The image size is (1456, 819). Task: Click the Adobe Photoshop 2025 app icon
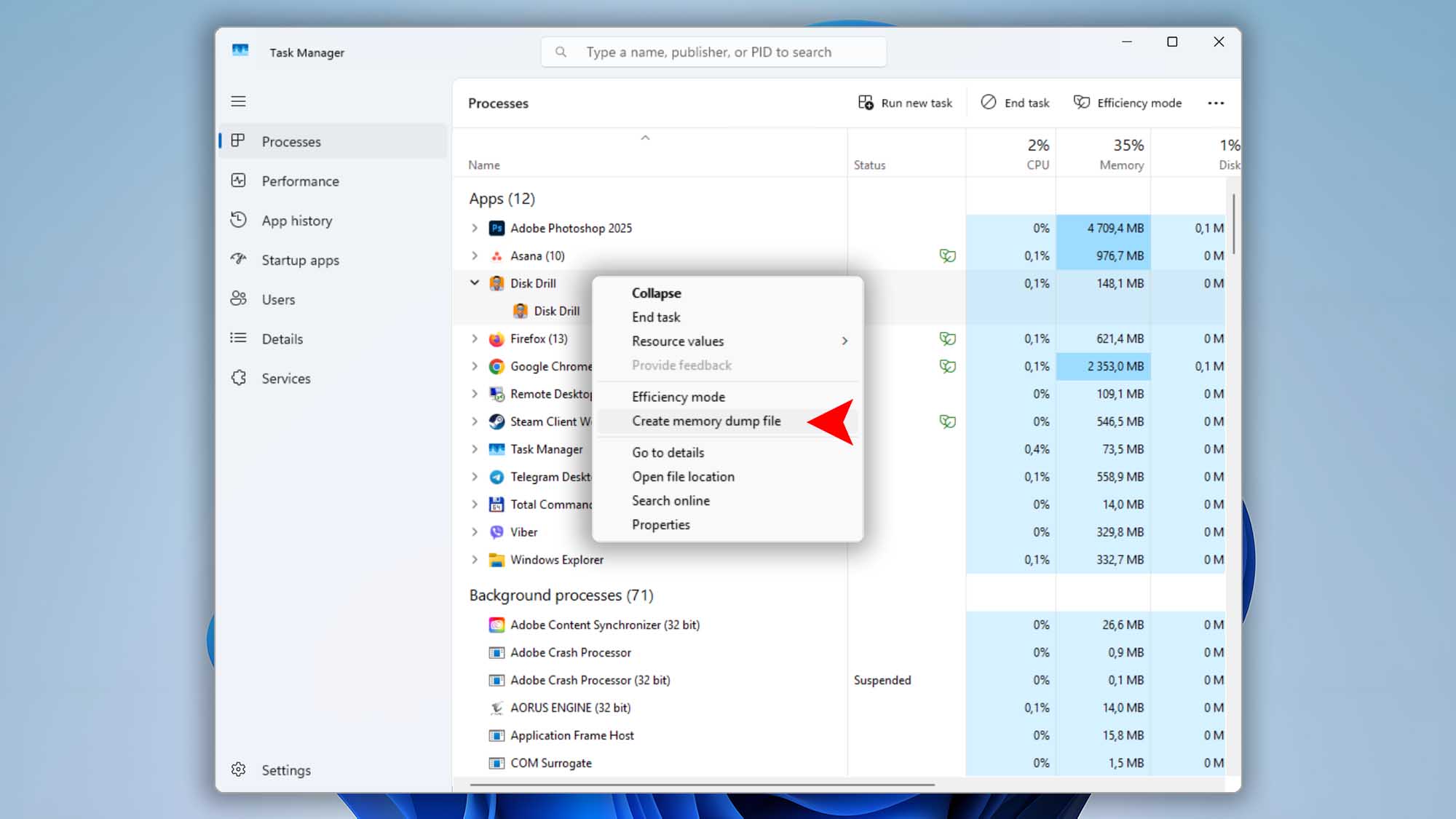pyautogui.click(x=496, y=228)
